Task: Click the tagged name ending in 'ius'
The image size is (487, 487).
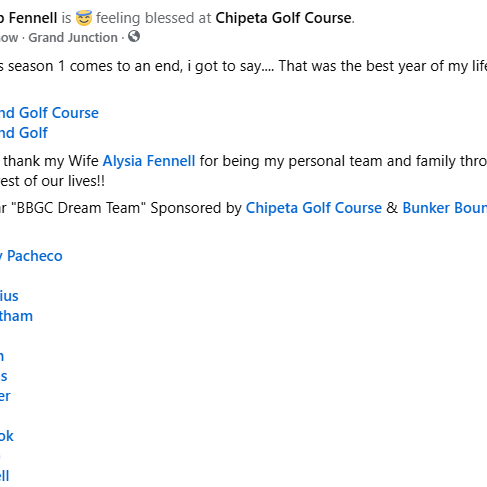Action: (9, 296)
